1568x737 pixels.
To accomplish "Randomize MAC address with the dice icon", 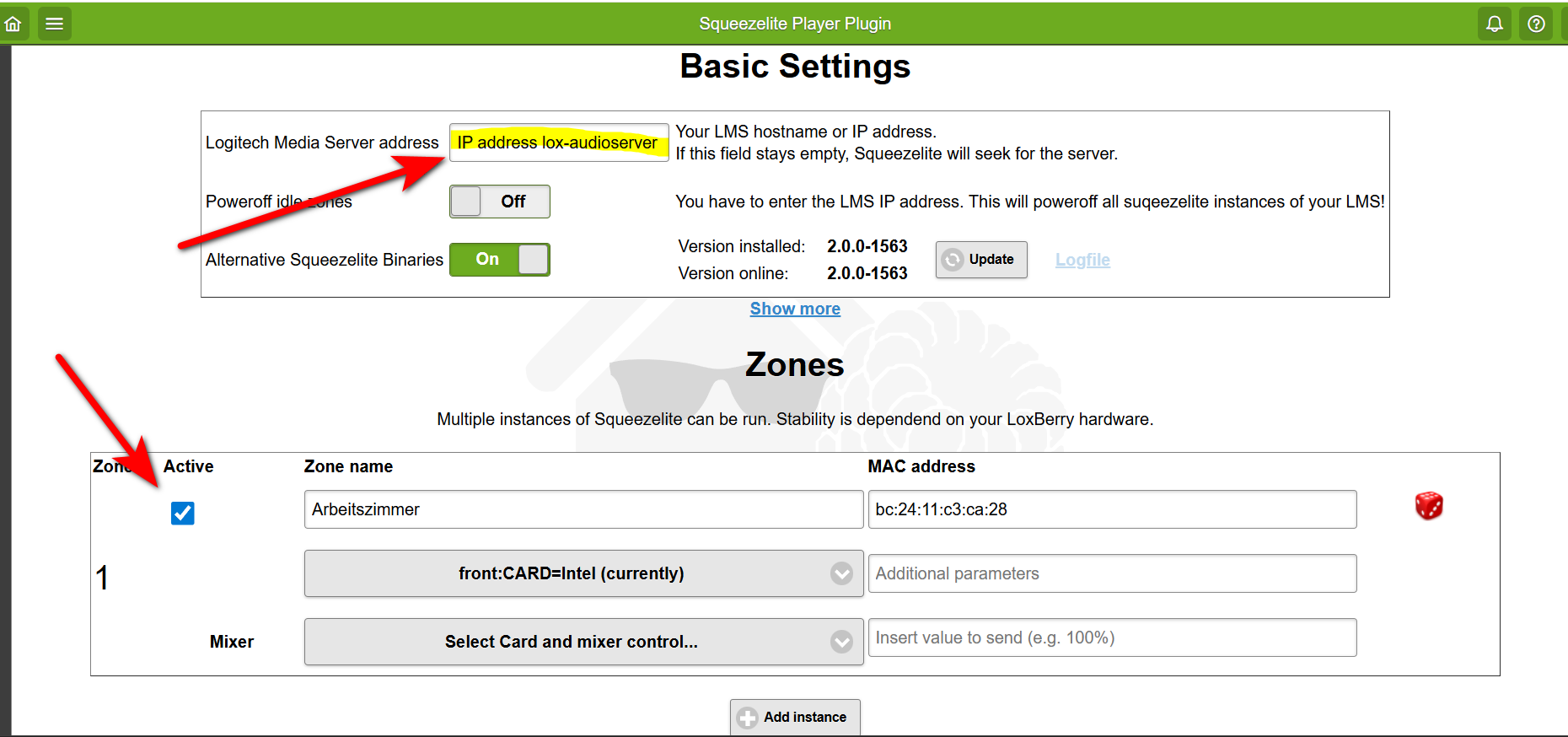I will [x=1429, y=506].
